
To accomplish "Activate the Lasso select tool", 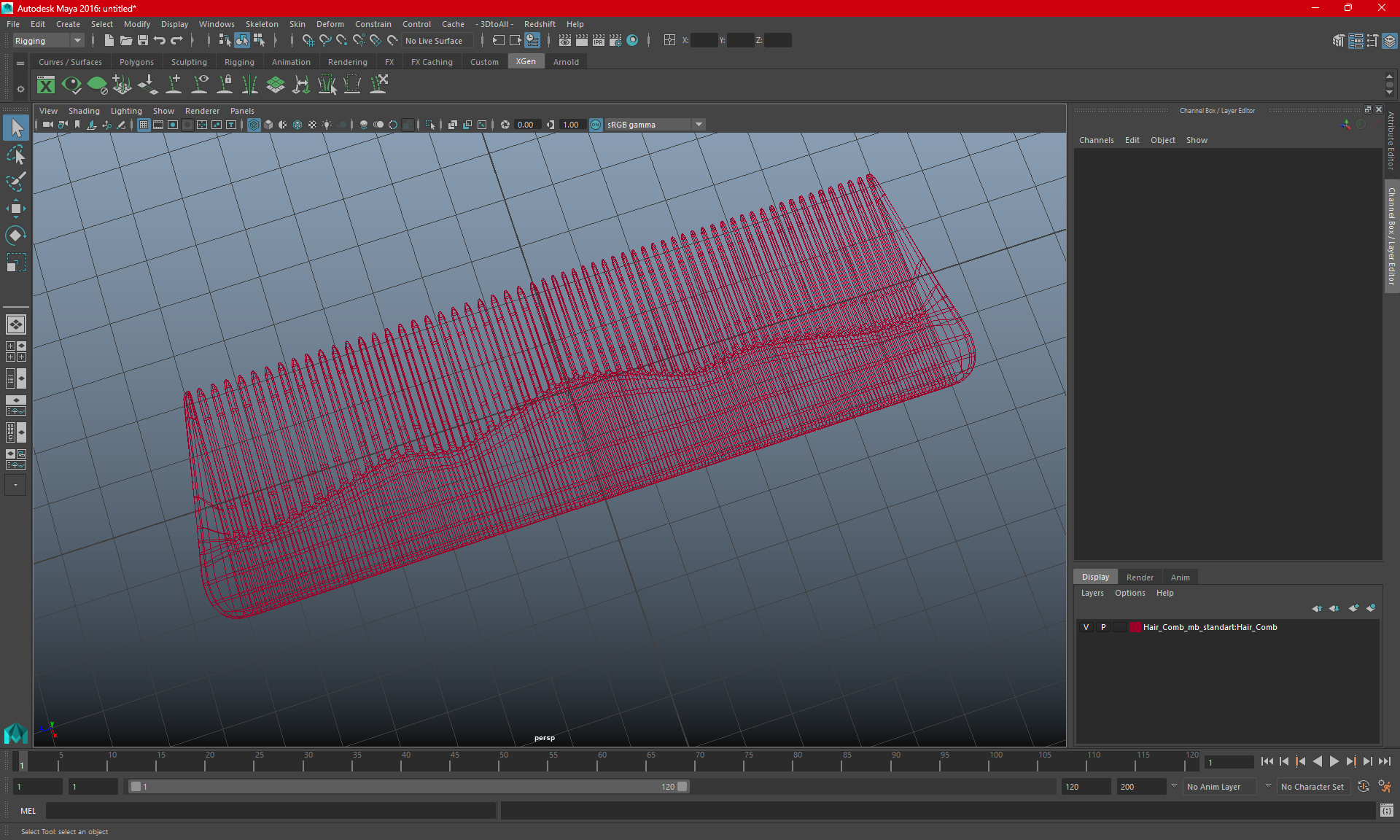I will point(16,155).
